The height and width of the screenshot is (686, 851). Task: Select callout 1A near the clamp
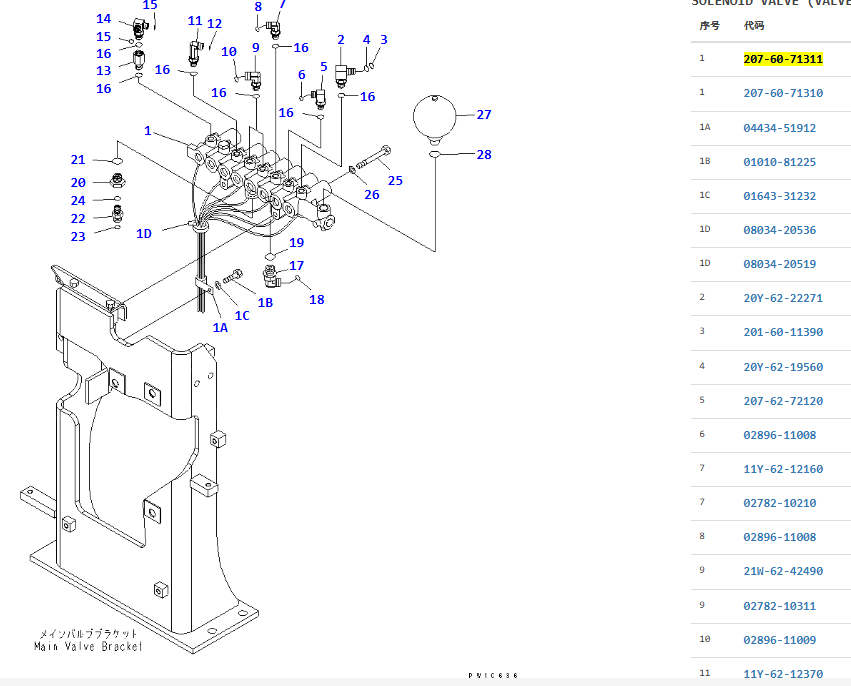(220, 328)
